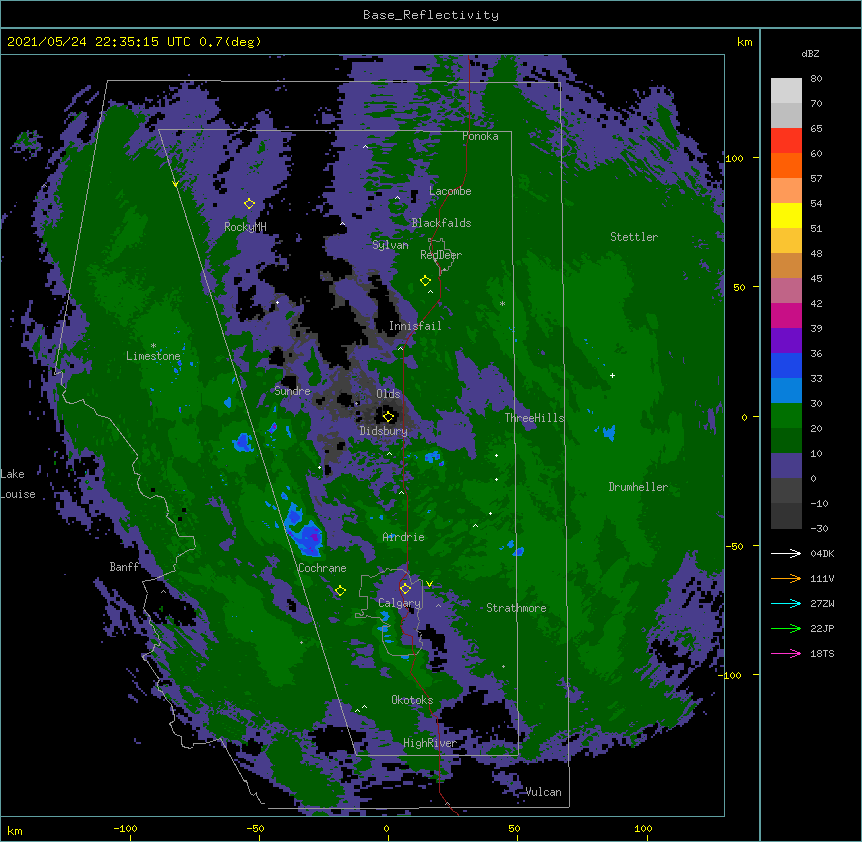This screenshot has height=842, width=862.
Task: Click the Innisfail town label
Action: [415, 326]
